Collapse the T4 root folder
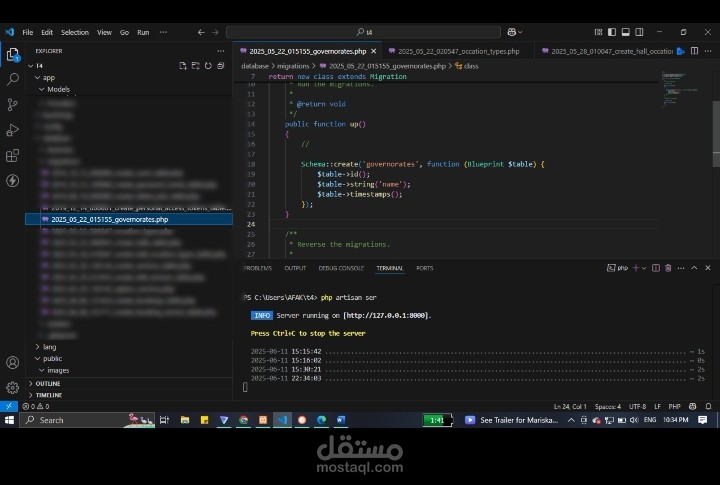 [30, 66]
